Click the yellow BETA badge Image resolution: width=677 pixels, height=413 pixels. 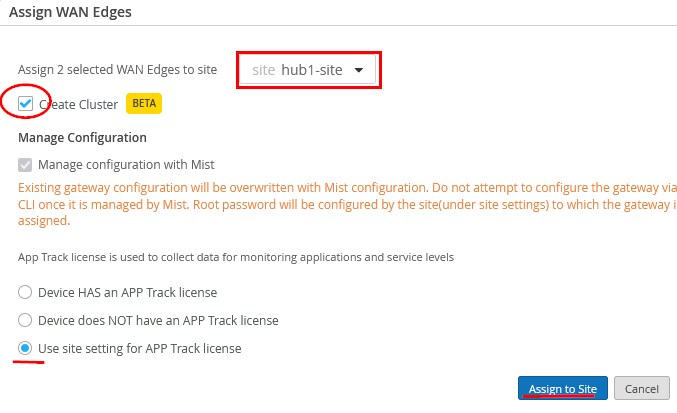point(143,103)
